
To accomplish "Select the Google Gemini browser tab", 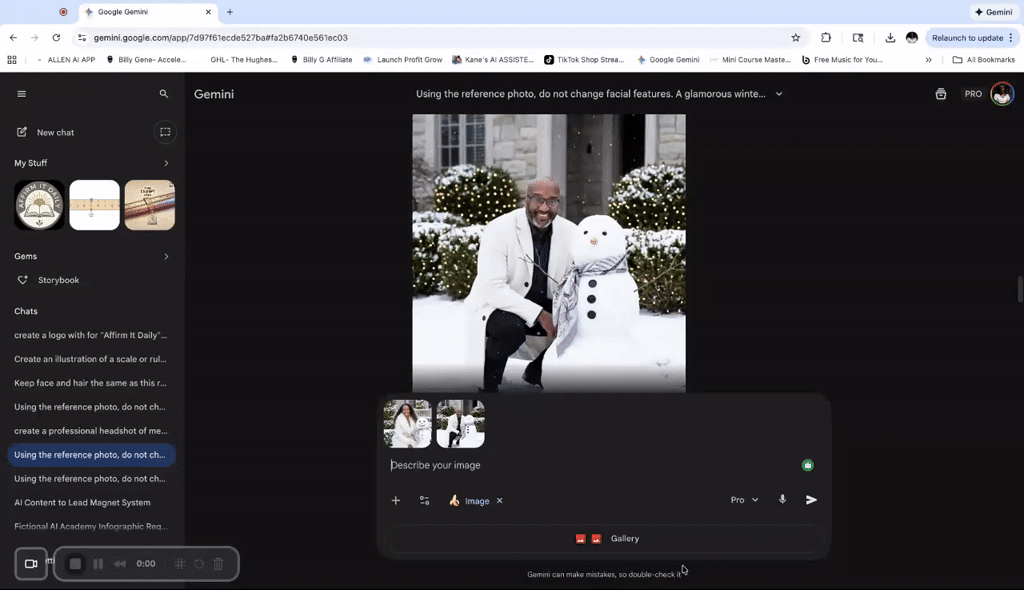I will click(149, 12).
